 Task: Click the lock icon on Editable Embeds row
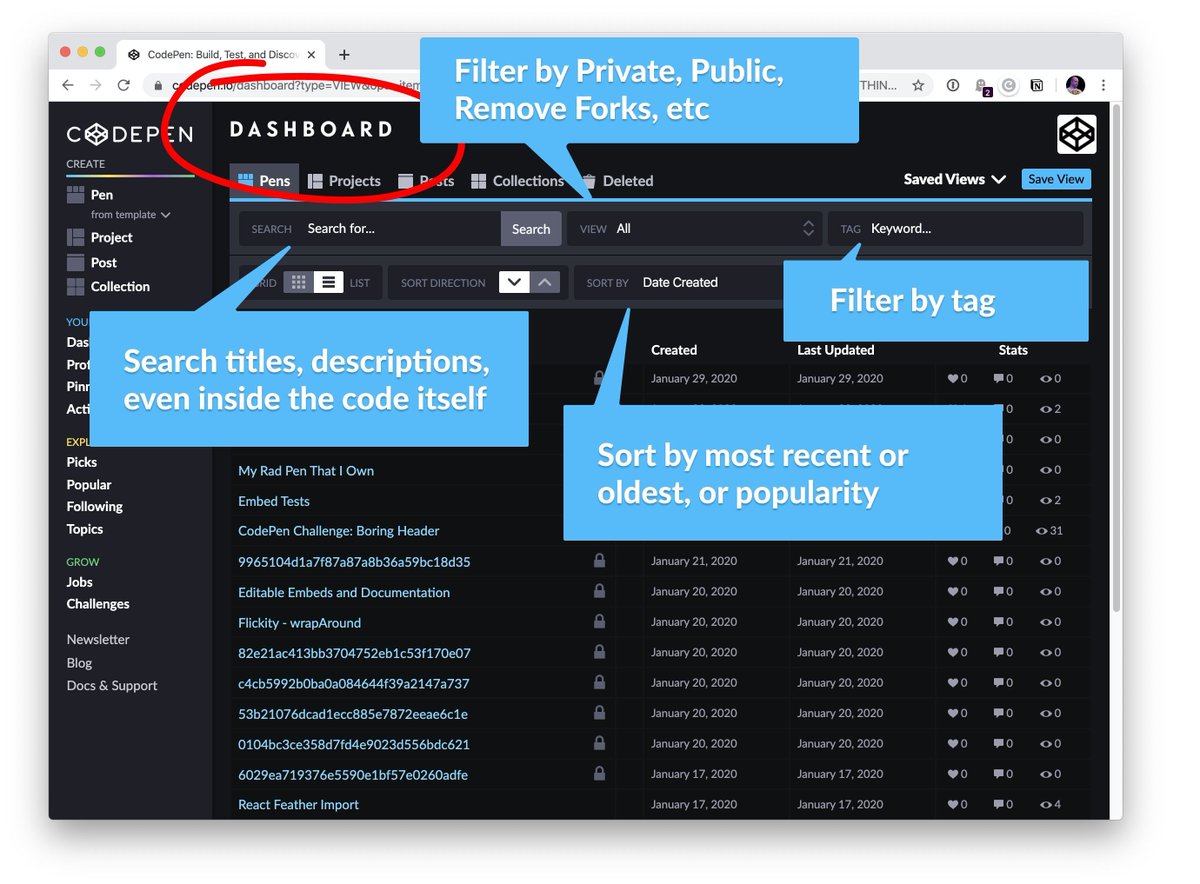[x=599, y=591]
